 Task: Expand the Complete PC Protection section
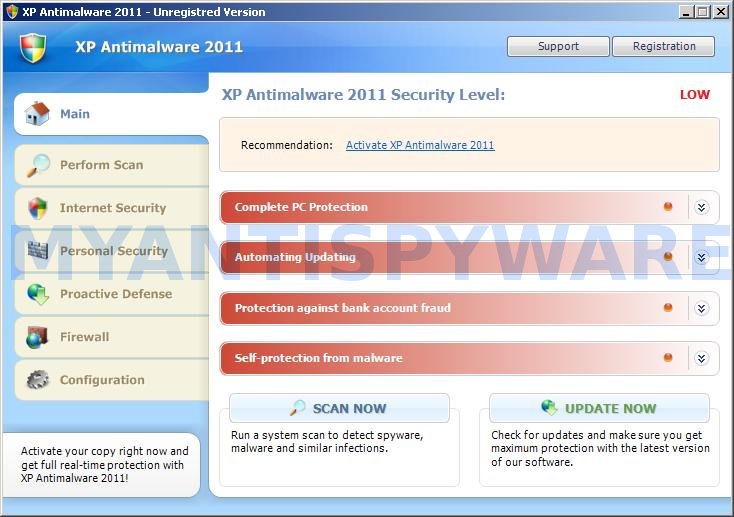coord(701,207)
